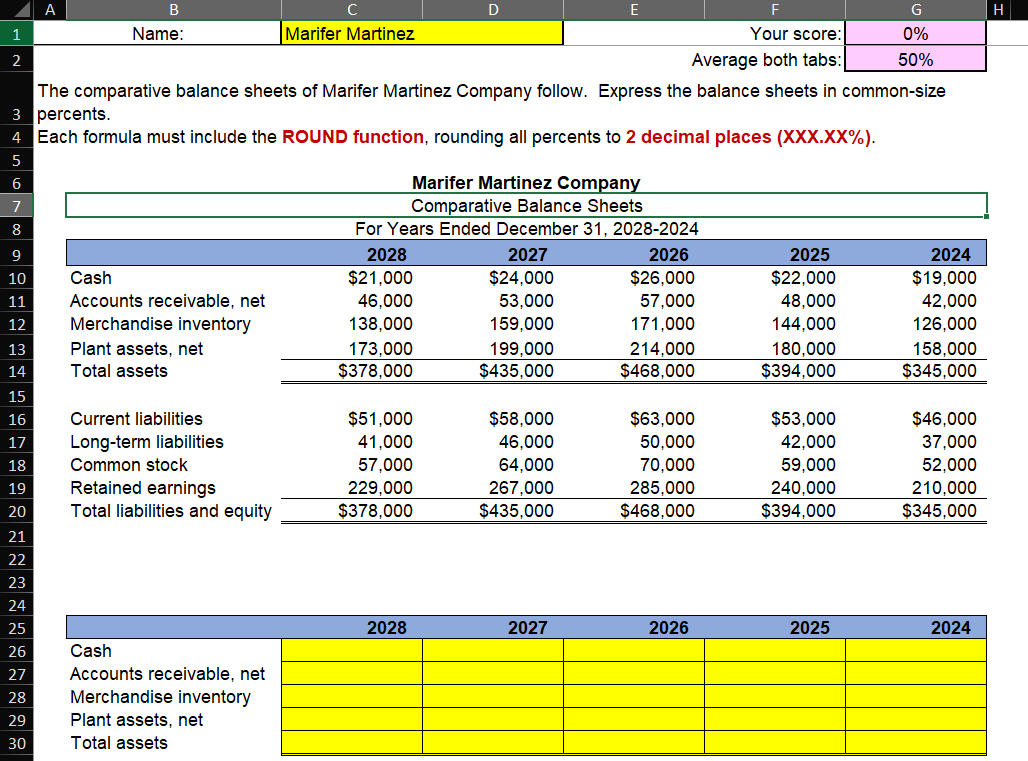Click the 2026 header cell in lower table
The height and width of the screenshot is (761, 1028).
coord(634,628)
